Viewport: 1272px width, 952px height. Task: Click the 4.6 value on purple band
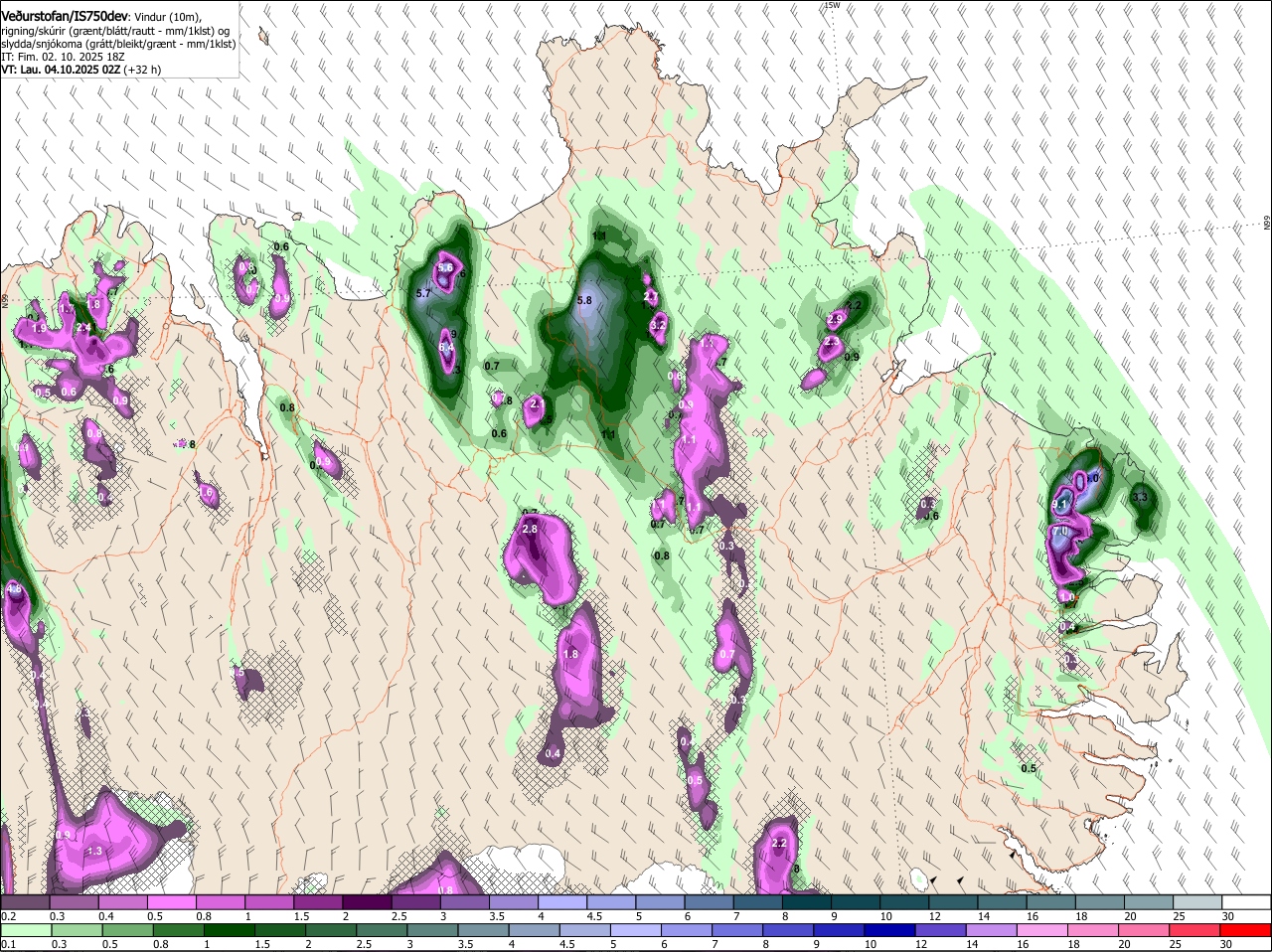point(14,589)
